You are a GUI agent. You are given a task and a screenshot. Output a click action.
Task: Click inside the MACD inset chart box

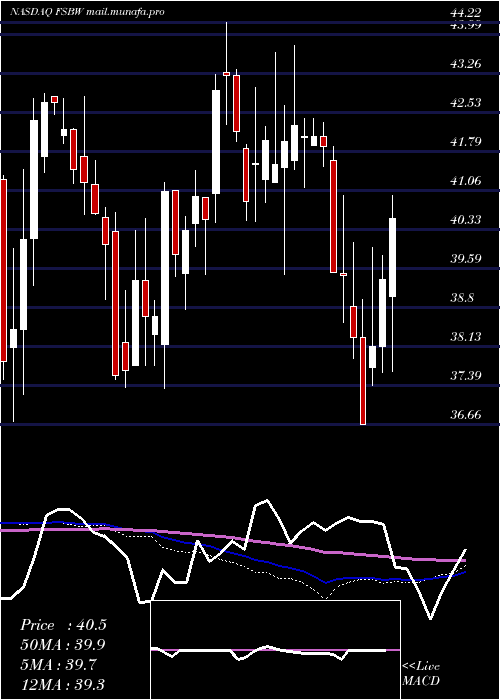click(x=275, y=650)
